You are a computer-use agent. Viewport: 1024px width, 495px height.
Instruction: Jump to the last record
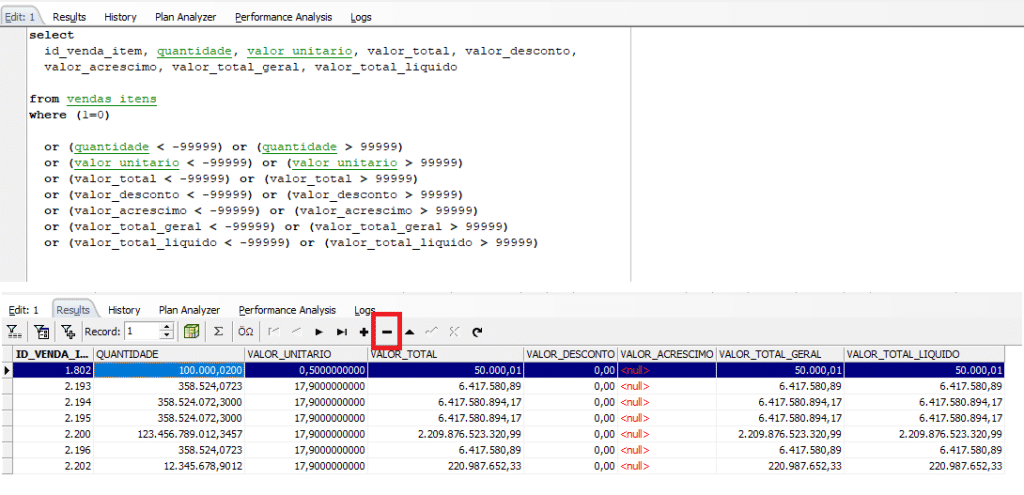(x=341, y=331)
